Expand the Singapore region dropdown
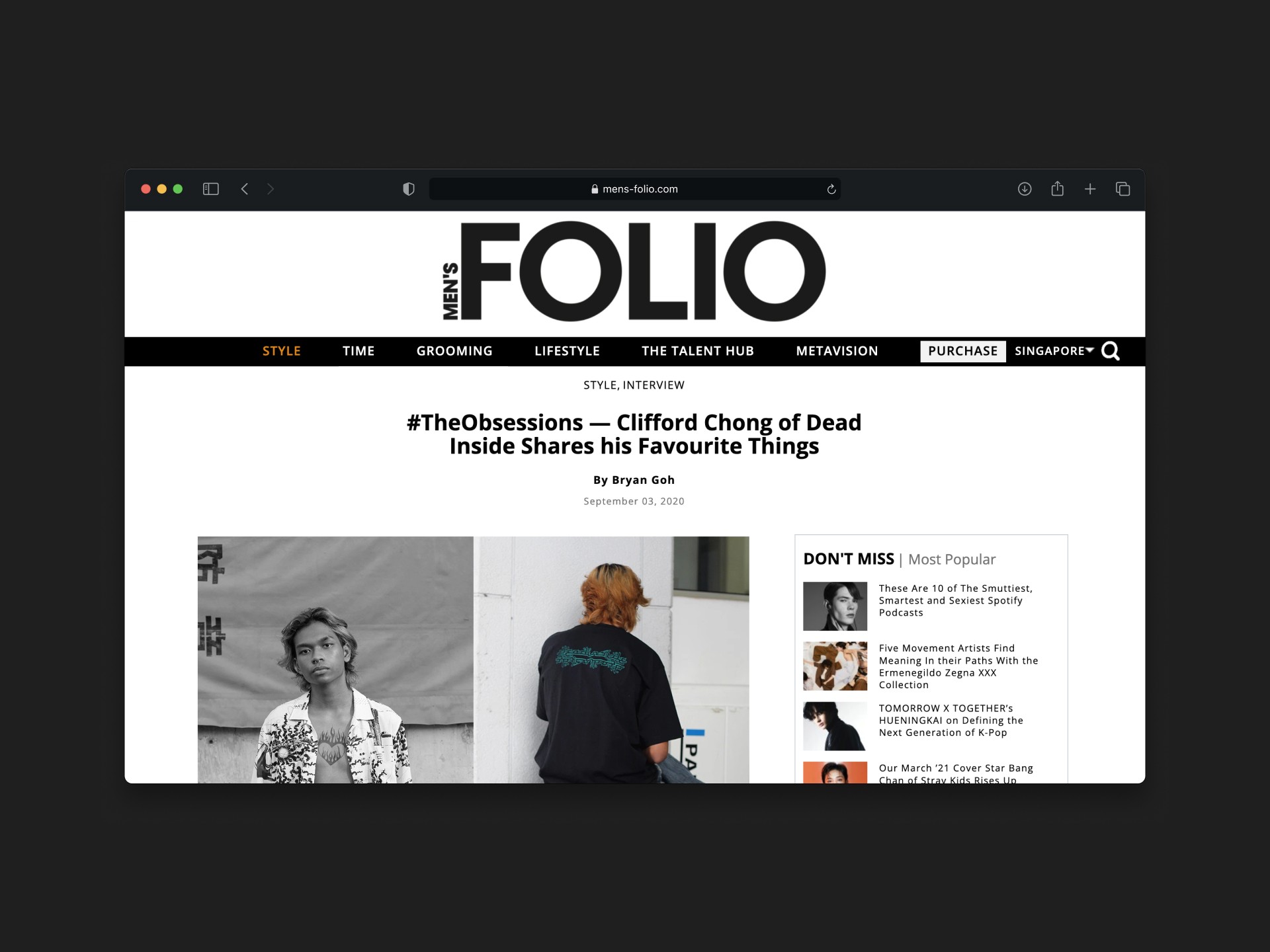The height and width of the screenshot is (952, 1270). click(1054, 351)
